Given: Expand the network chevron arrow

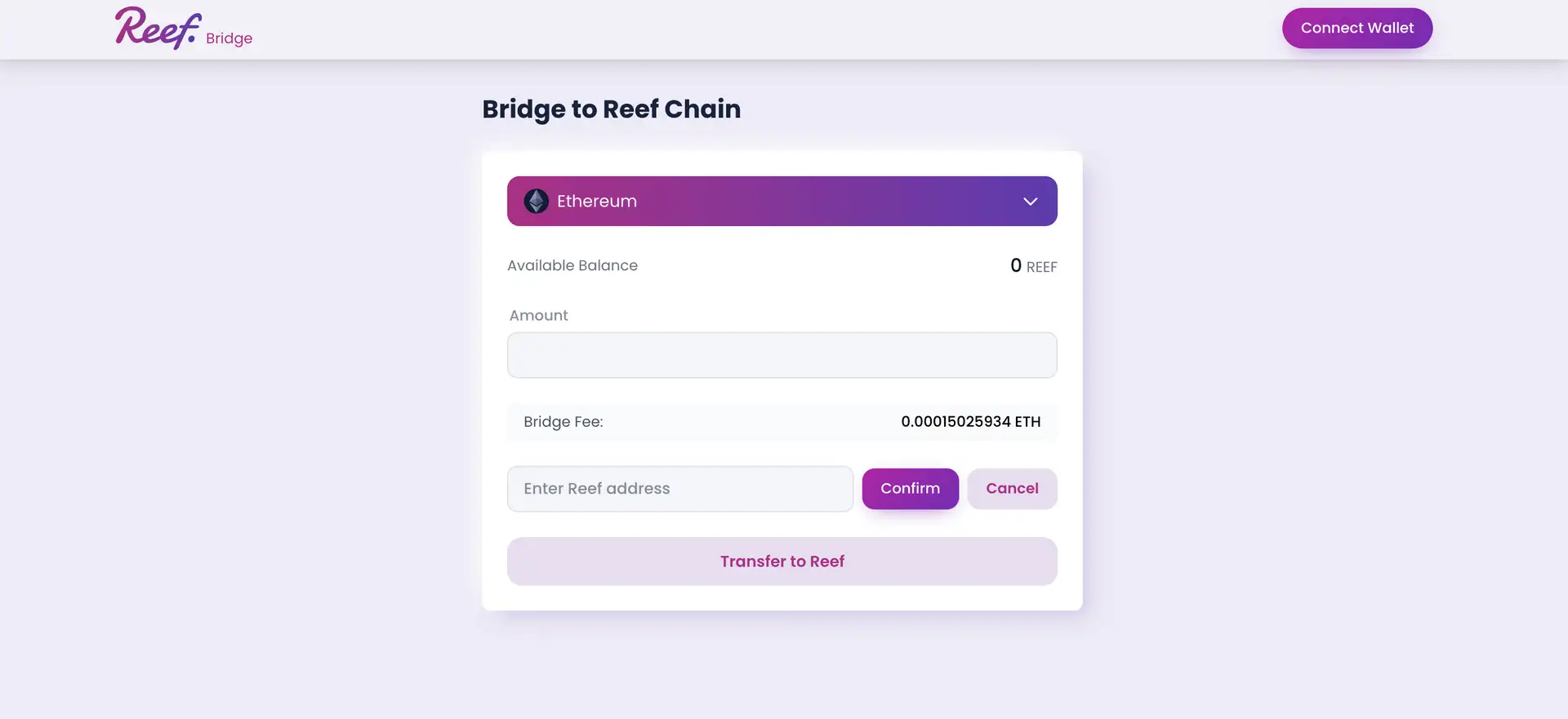Looking at the screenshot, I should click(x=1030, y=202).
